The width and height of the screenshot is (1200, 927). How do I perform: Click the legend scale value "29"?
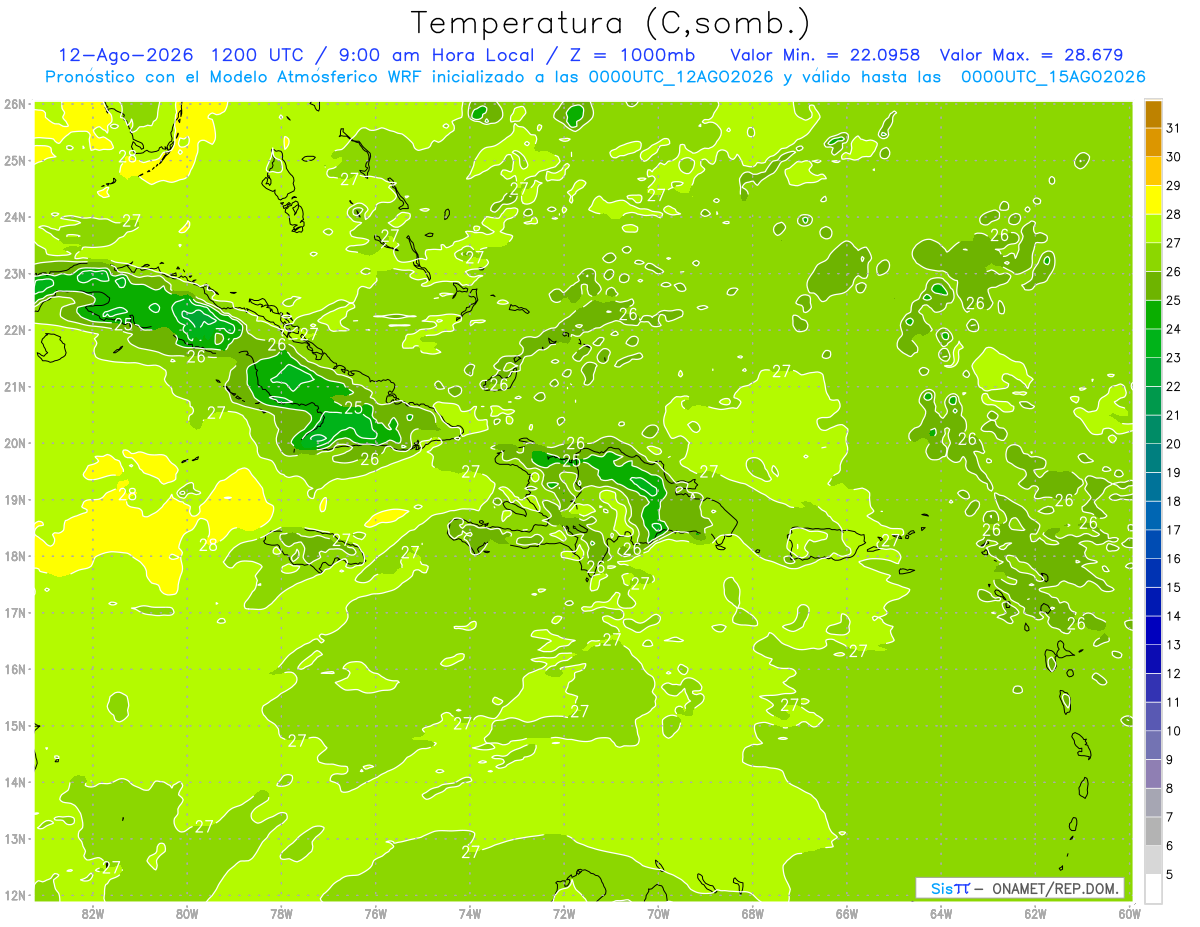point(1173,186)
